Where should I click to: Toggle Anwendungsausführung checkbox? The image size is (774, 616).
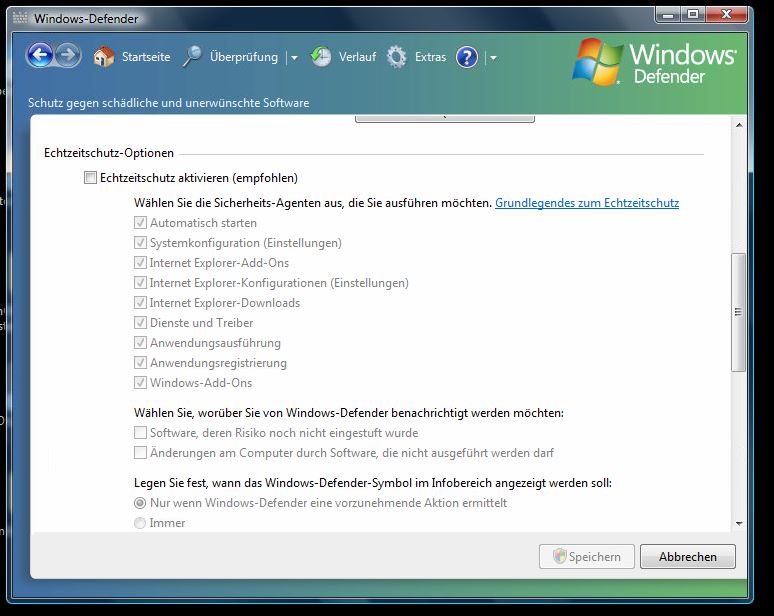click(x=140, y=343)
